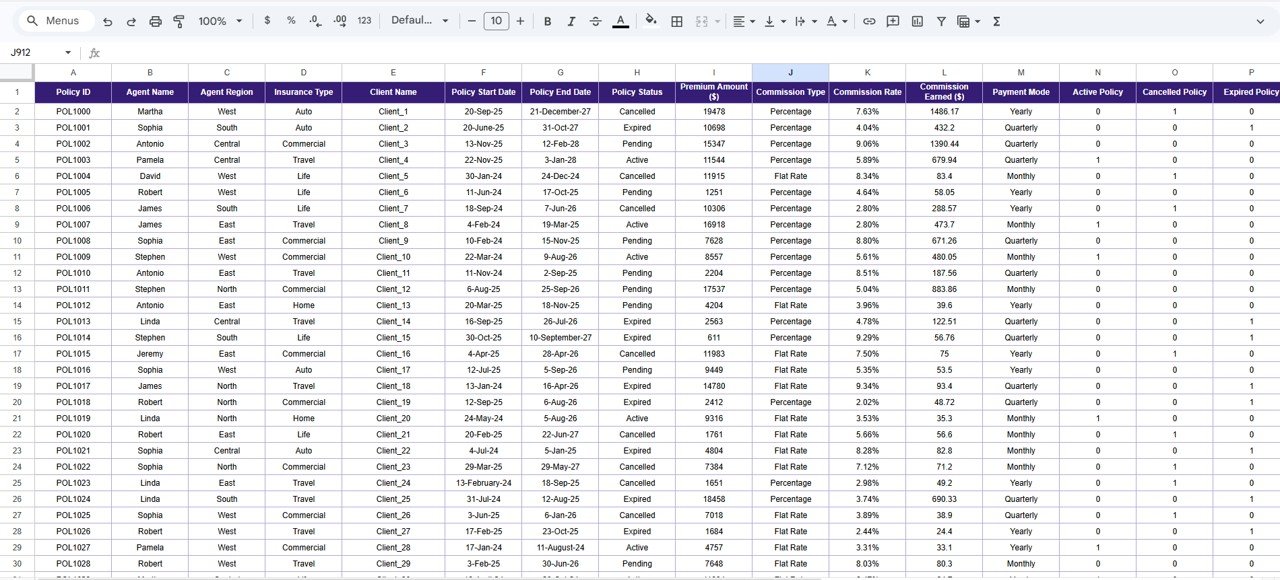Open the text color dropdown

click(x=621, y=20)
